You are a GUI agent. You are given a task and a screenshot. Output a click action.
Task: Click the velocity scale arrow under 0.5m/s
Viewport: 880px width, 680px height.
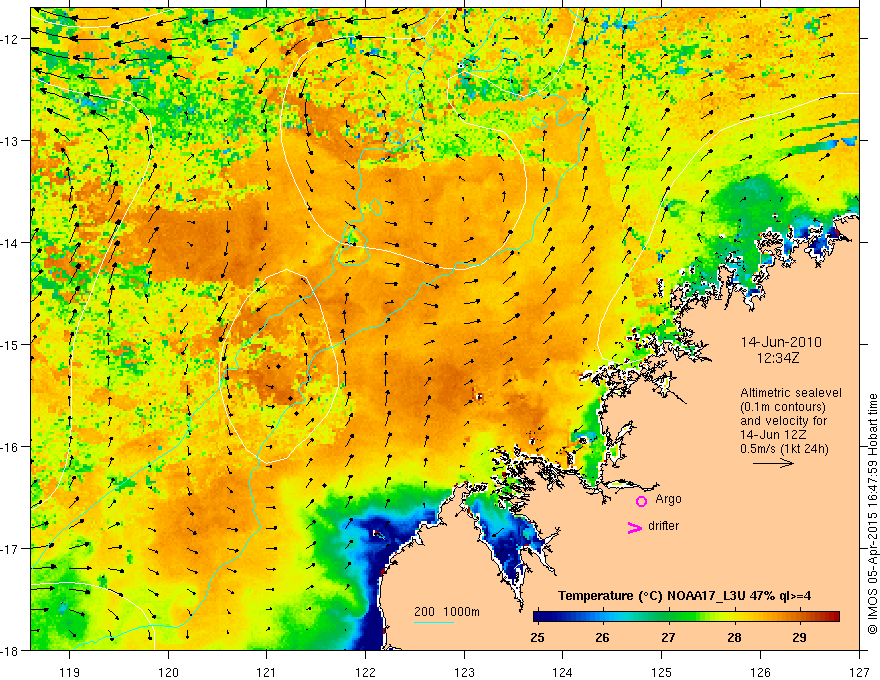(x=773, y=463)
